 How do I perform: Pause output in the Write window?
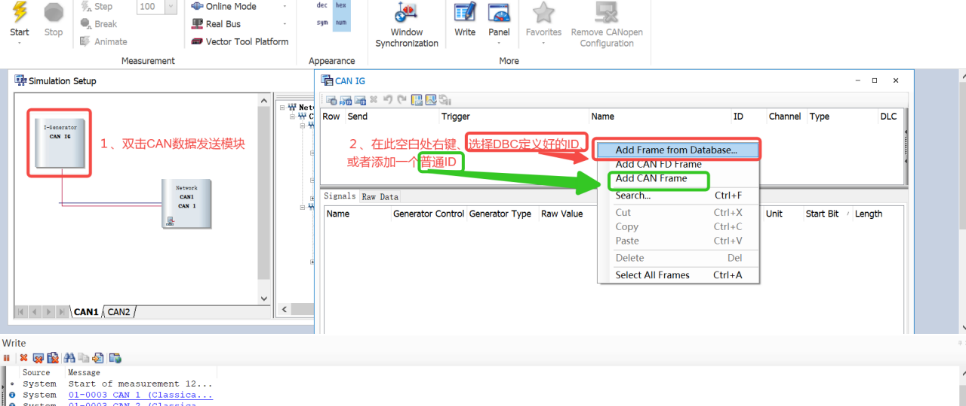coord(7,357)
